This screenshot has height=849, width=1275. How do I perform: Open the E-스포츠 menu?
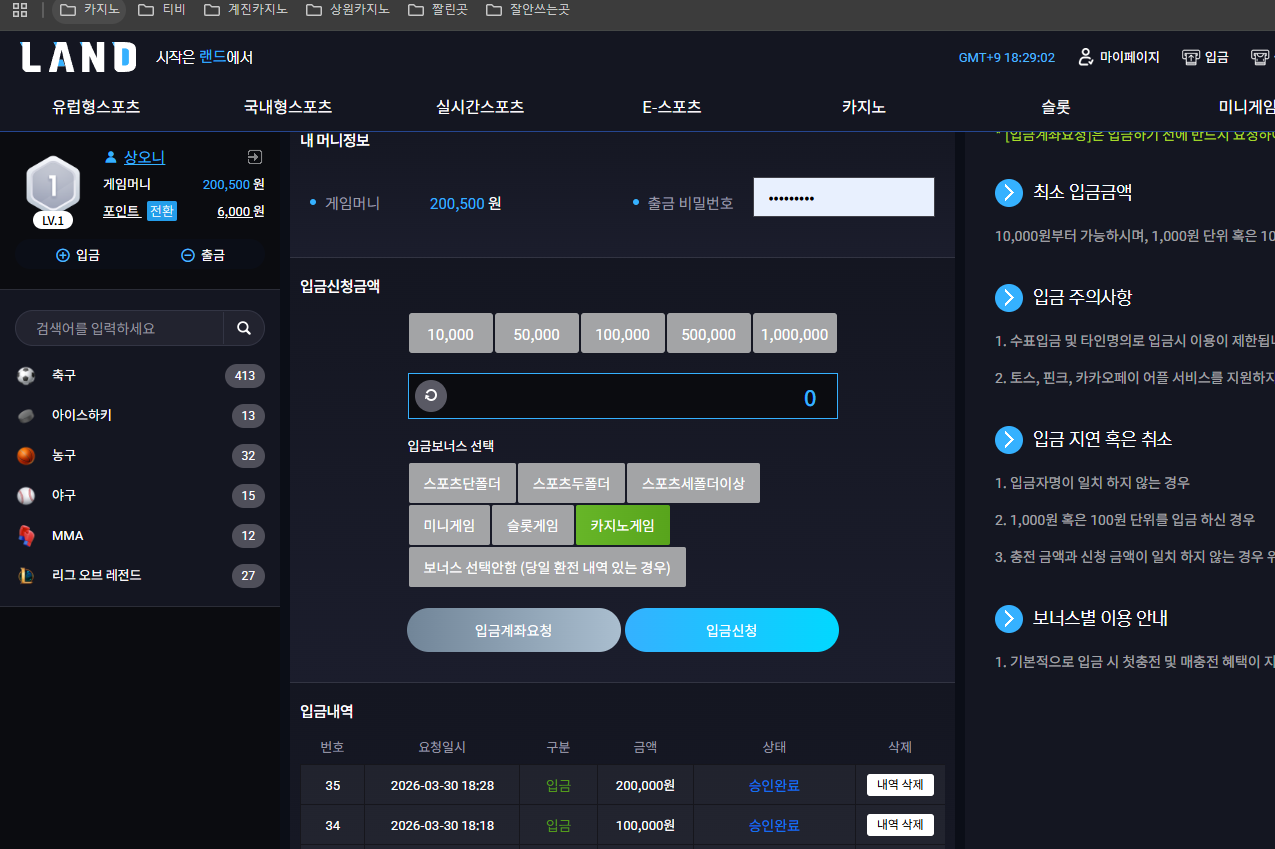point(672,107)
